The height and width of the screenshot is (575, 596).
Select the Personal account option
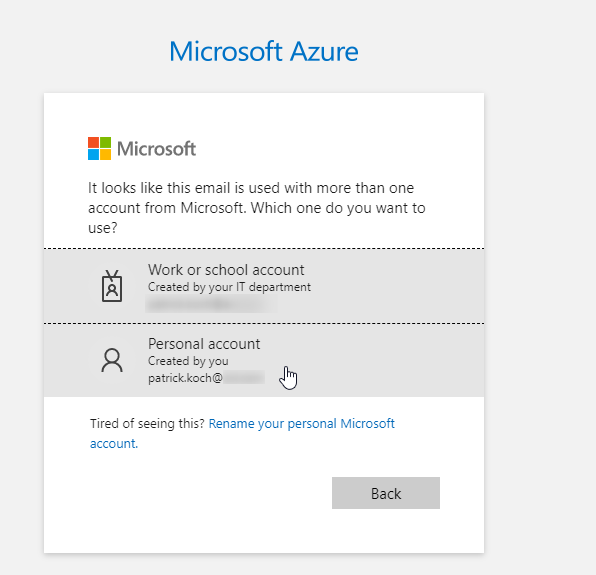[x=264, y=361]
